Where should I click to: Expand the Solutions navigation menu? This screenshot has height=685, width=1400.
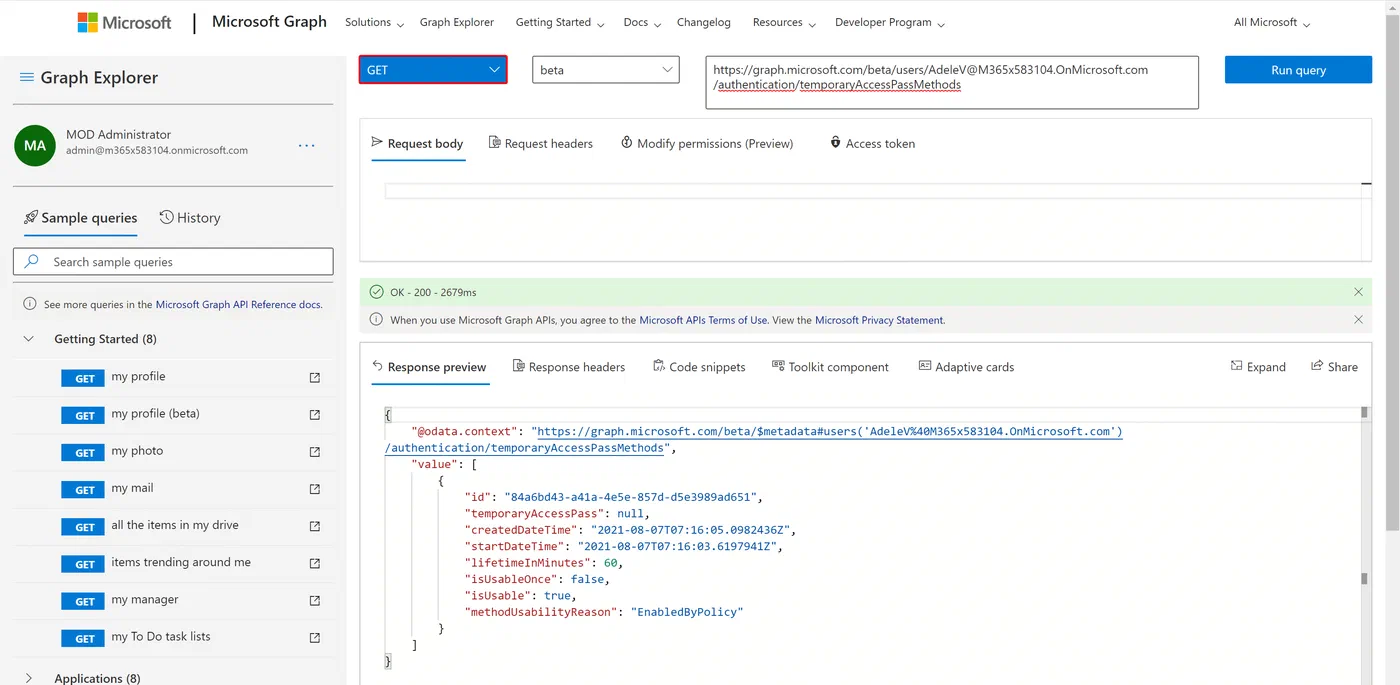click(x=374, y=22)
